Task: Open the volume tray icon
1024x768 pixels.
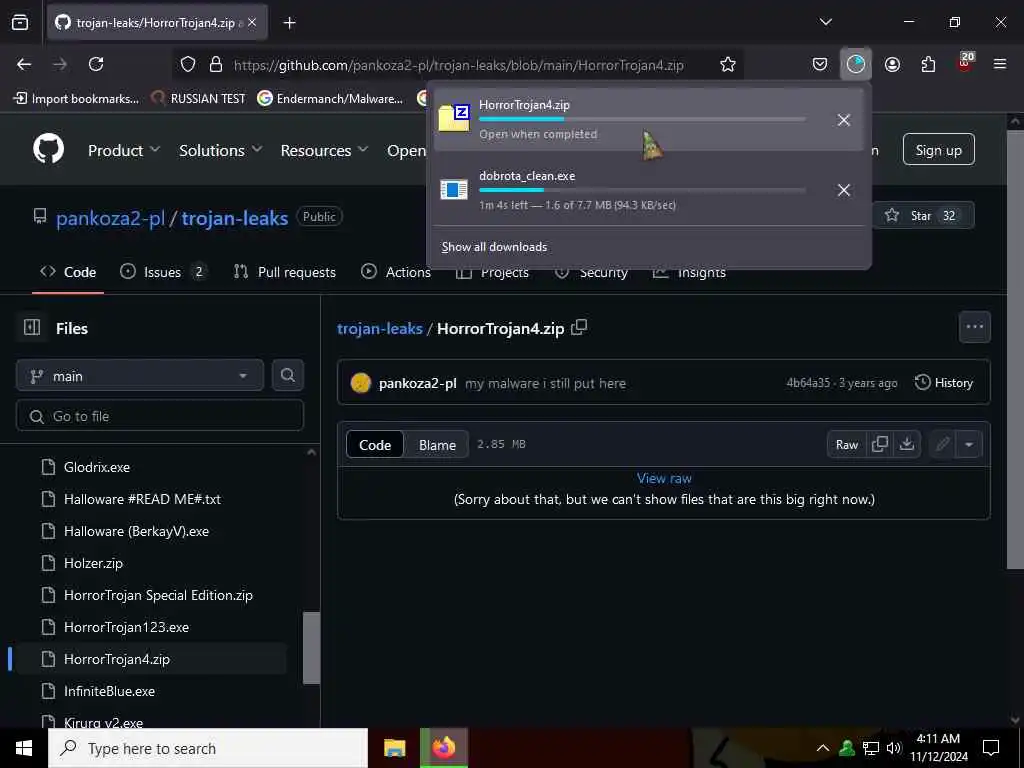Action: click(x=894, y=748)
